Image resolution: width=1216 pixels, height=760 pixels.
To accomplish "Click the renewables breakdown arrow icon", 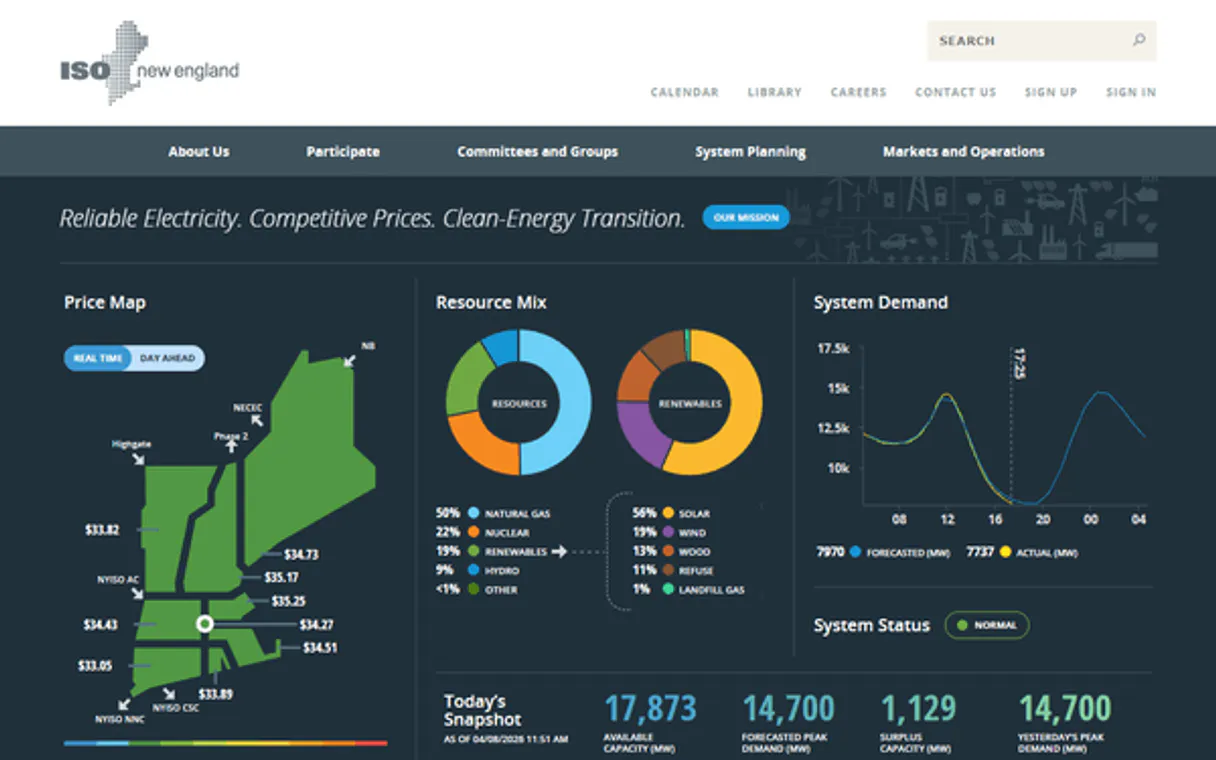I will tap(558, 551).
